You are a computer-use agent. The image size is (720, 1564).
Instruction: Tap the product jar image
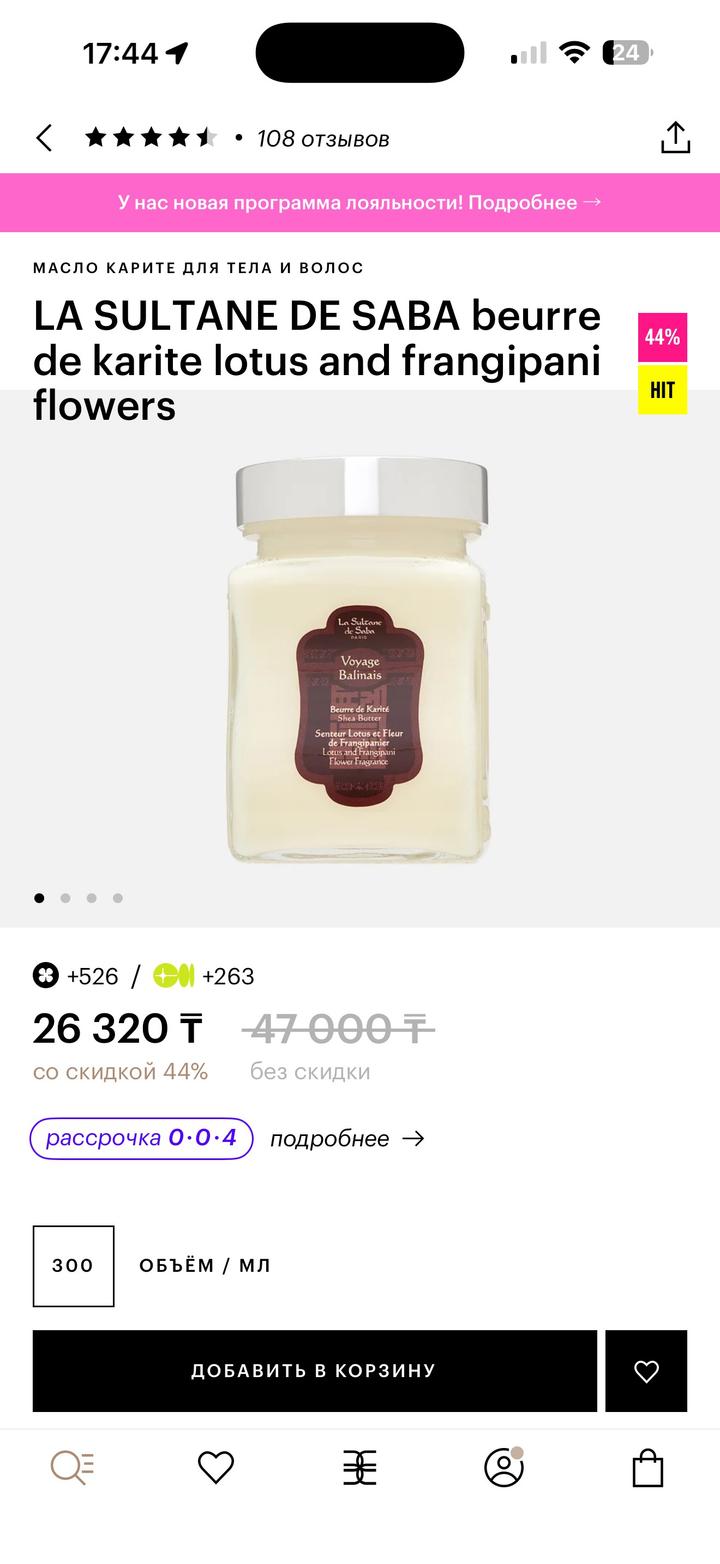360,660
